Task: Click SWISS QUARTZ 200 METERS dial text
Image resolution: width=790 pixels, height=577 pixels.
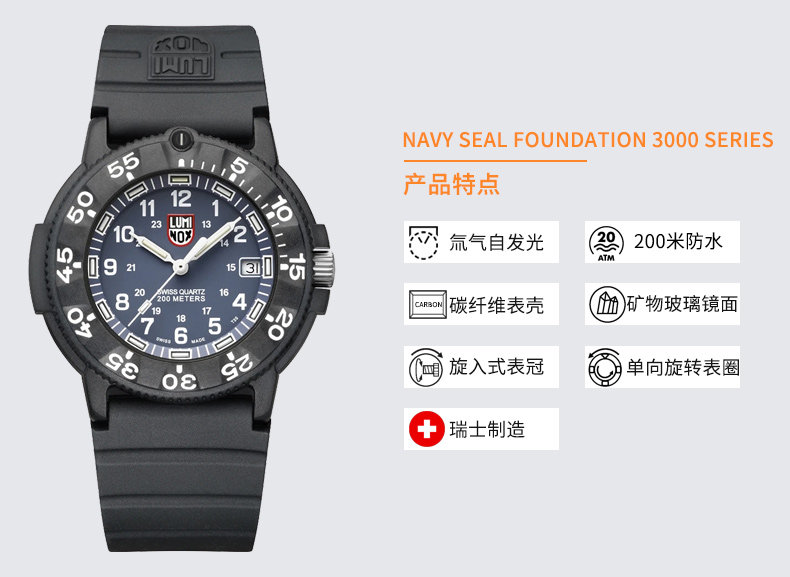Action: [x=181, y=295]
